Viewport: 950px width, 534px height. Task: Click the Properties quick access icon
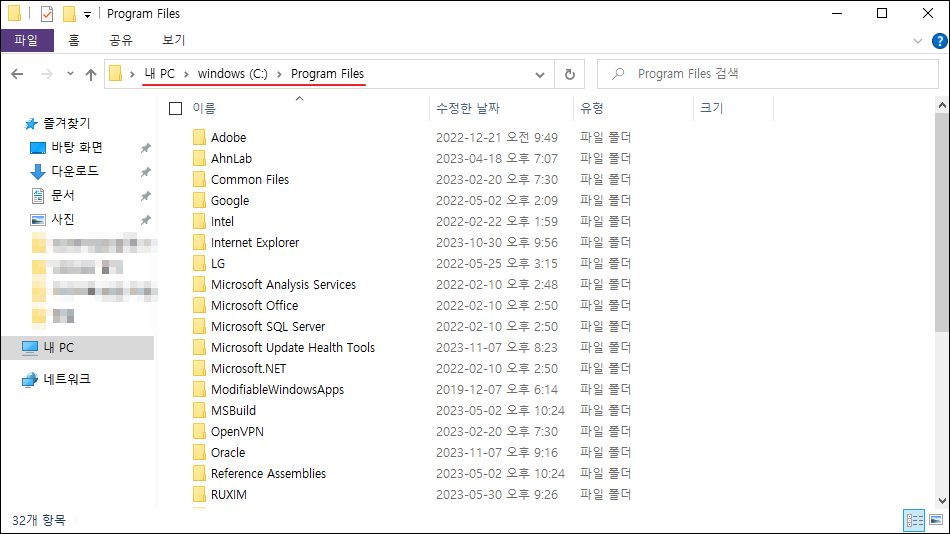click(x=47, y=13)
